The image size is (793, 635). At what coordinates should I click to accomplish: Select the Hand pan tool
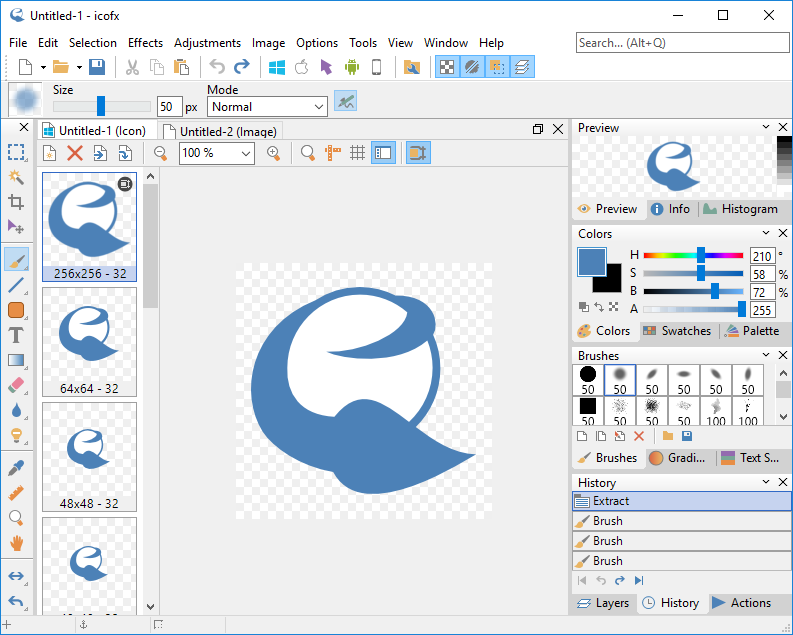16,543
